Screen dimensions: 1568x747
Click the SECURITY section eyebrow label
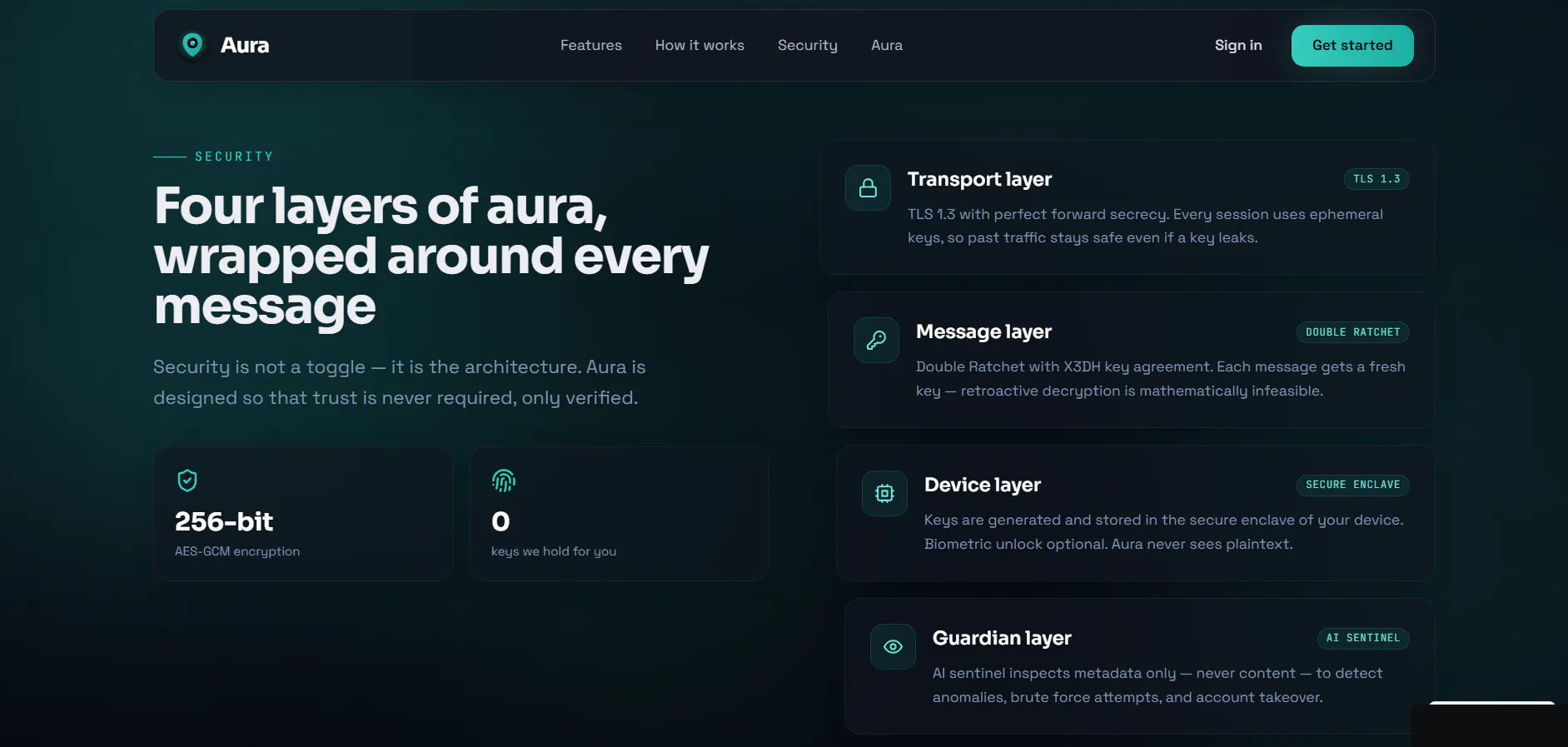coord(234,157)
